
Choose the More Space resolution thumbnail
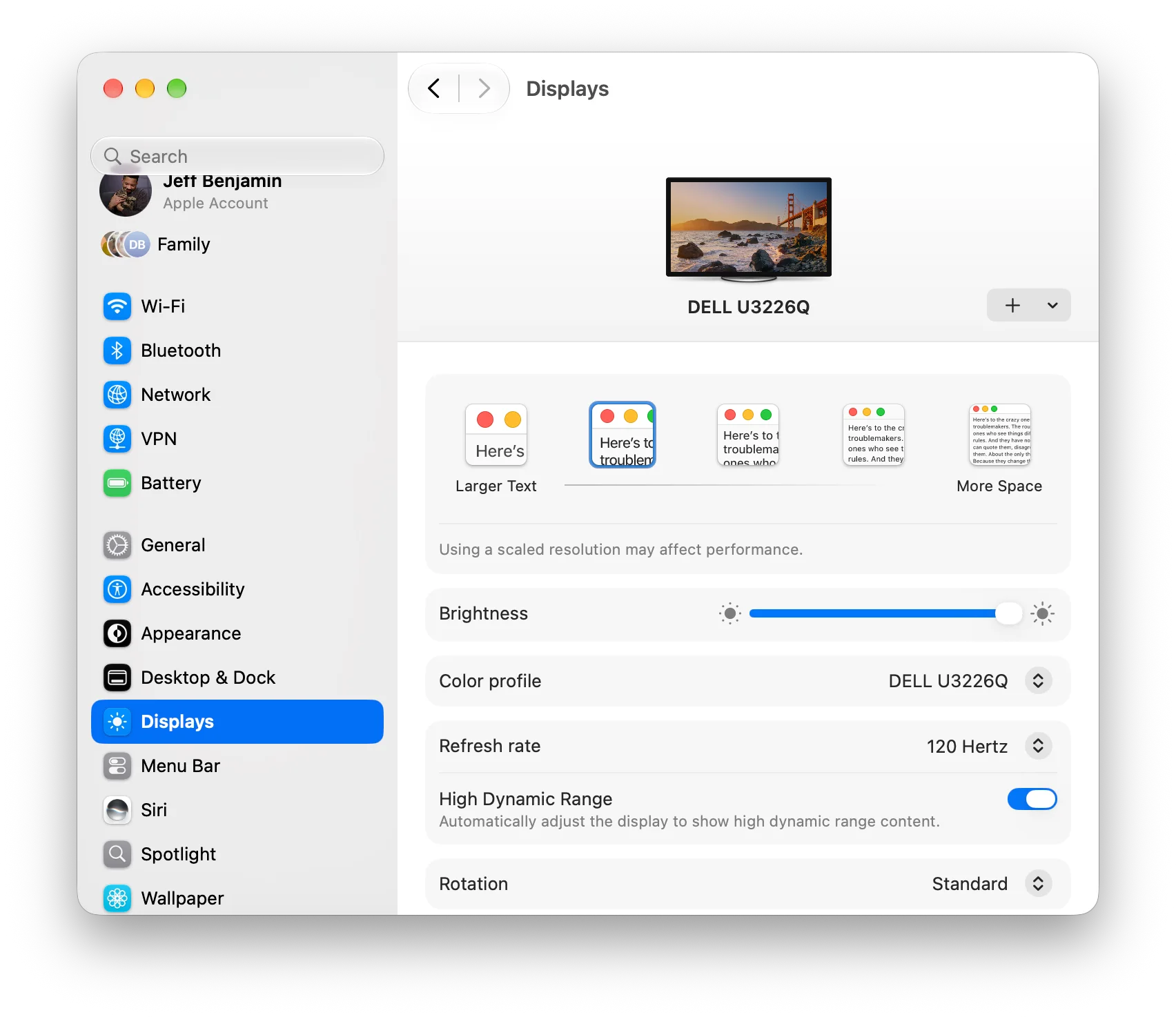(x=1000, y=435)
